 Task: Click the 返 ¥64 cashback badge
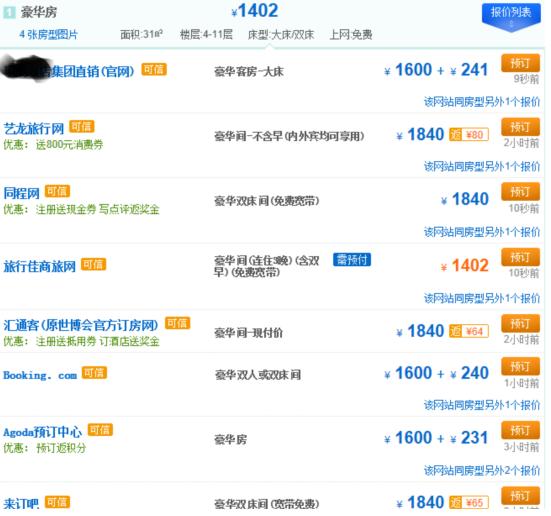[x=469, y=331]
